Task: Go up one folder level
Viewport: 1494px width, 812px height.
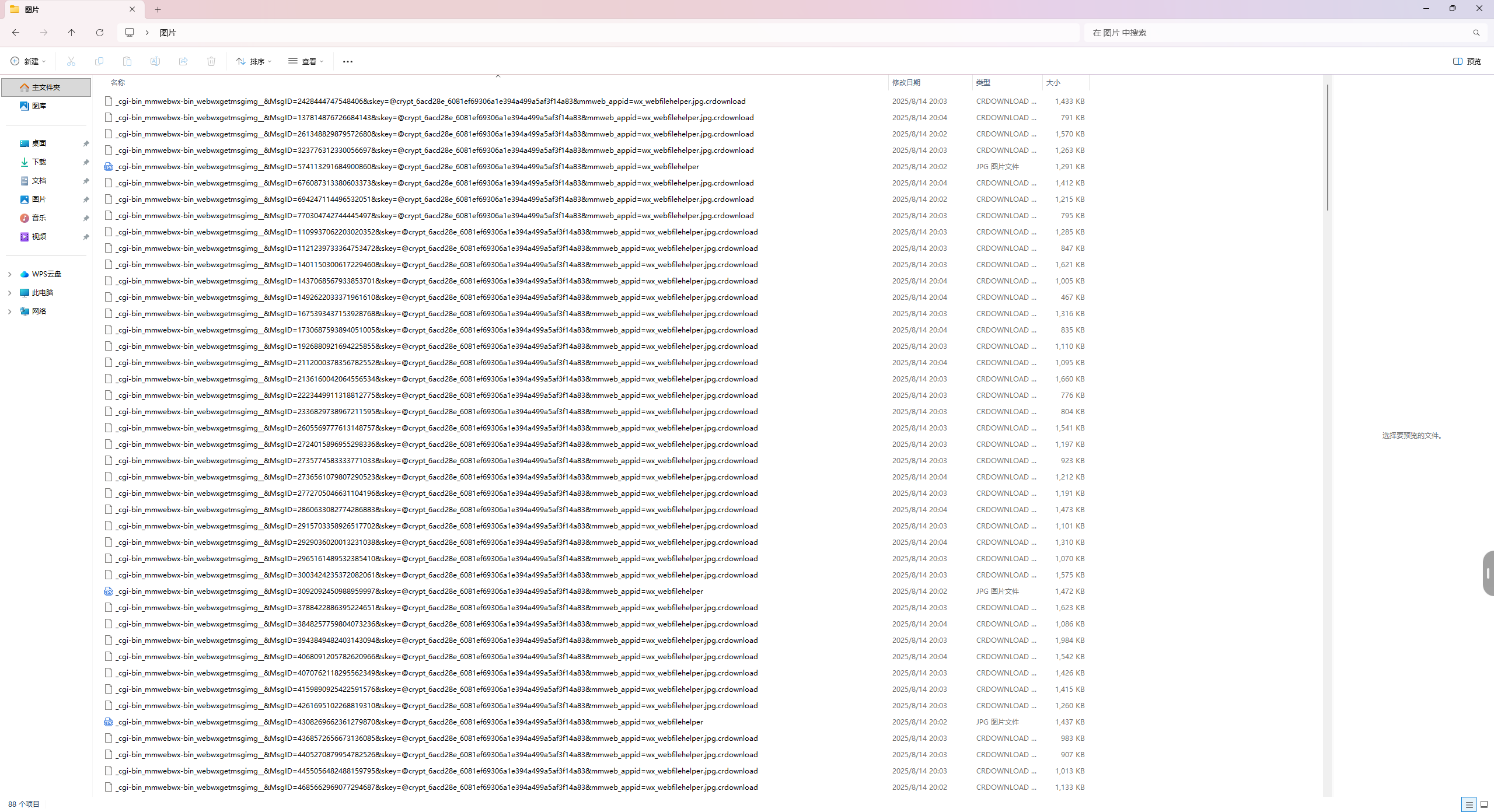Action: tap(72, 33)
